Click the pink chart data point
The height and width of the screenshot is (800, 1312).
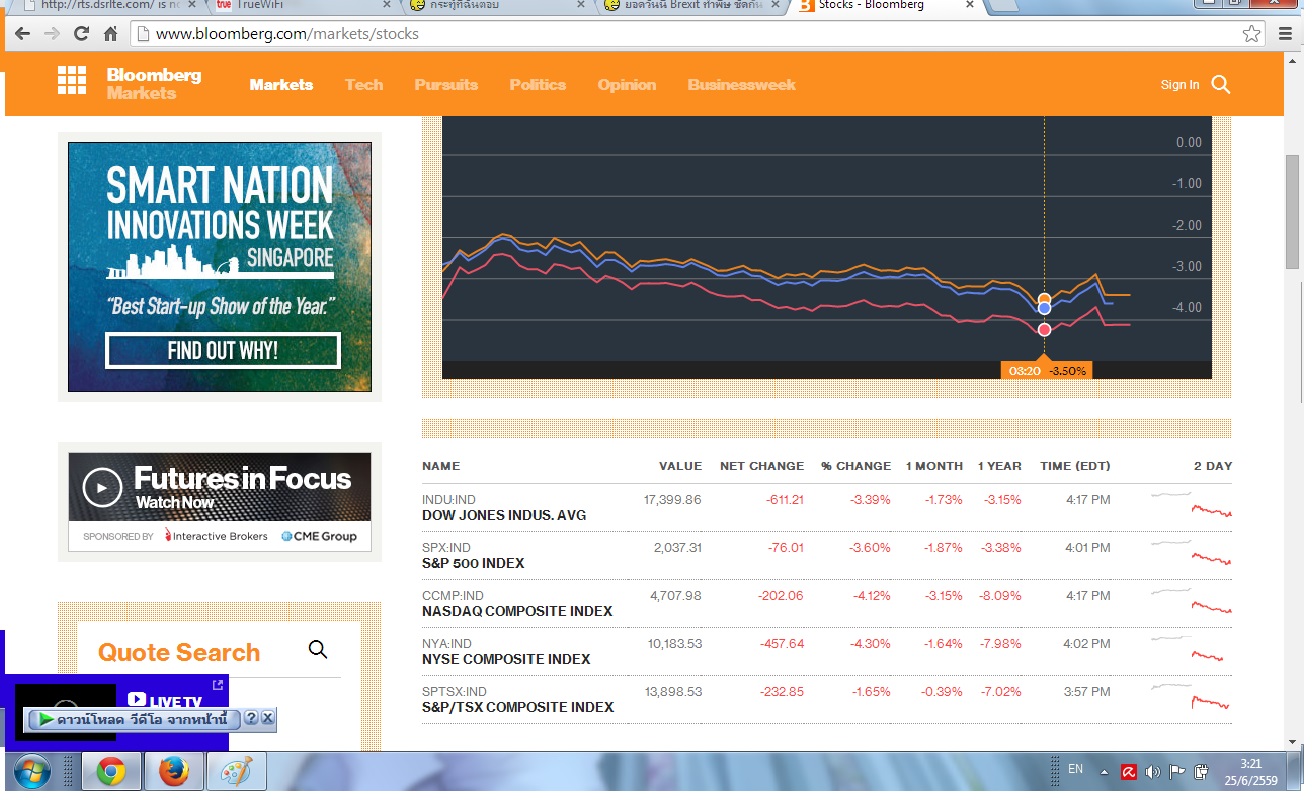[1044, 330]
